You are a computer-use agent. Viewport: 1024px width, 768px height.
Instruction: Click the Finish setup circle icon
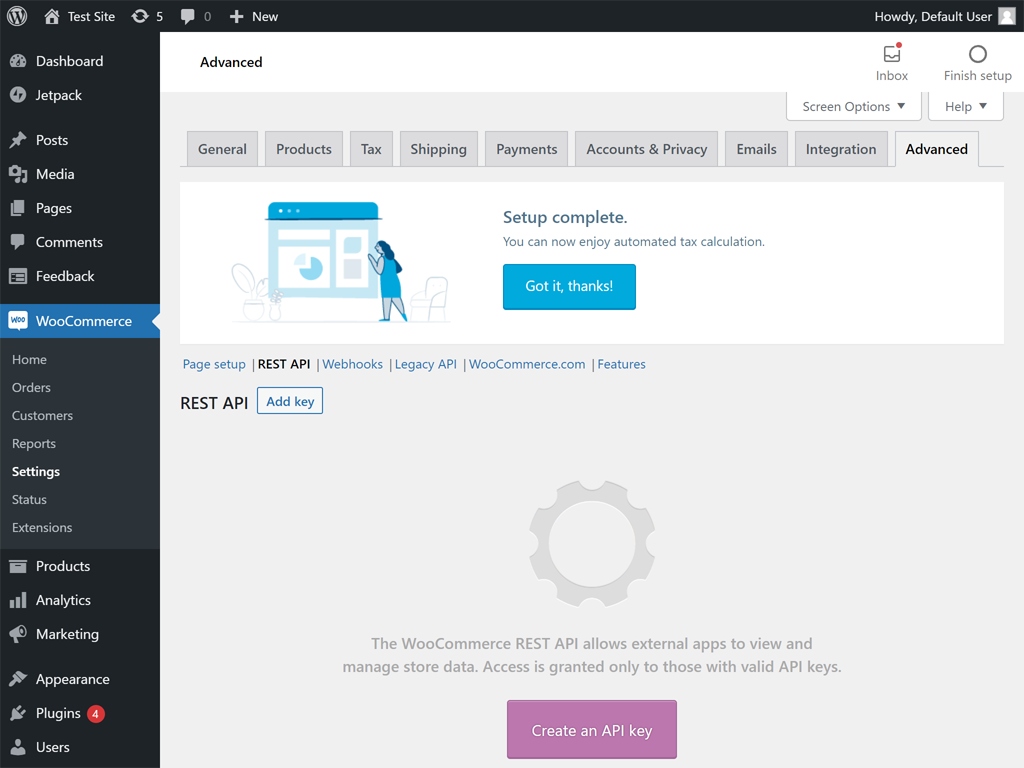point(977,55)
